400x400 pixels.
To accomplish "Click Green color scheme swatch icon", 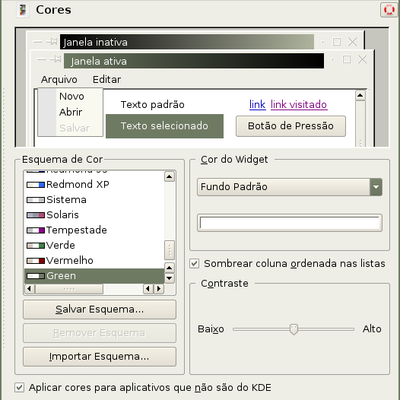I will (x=35, y=276).
